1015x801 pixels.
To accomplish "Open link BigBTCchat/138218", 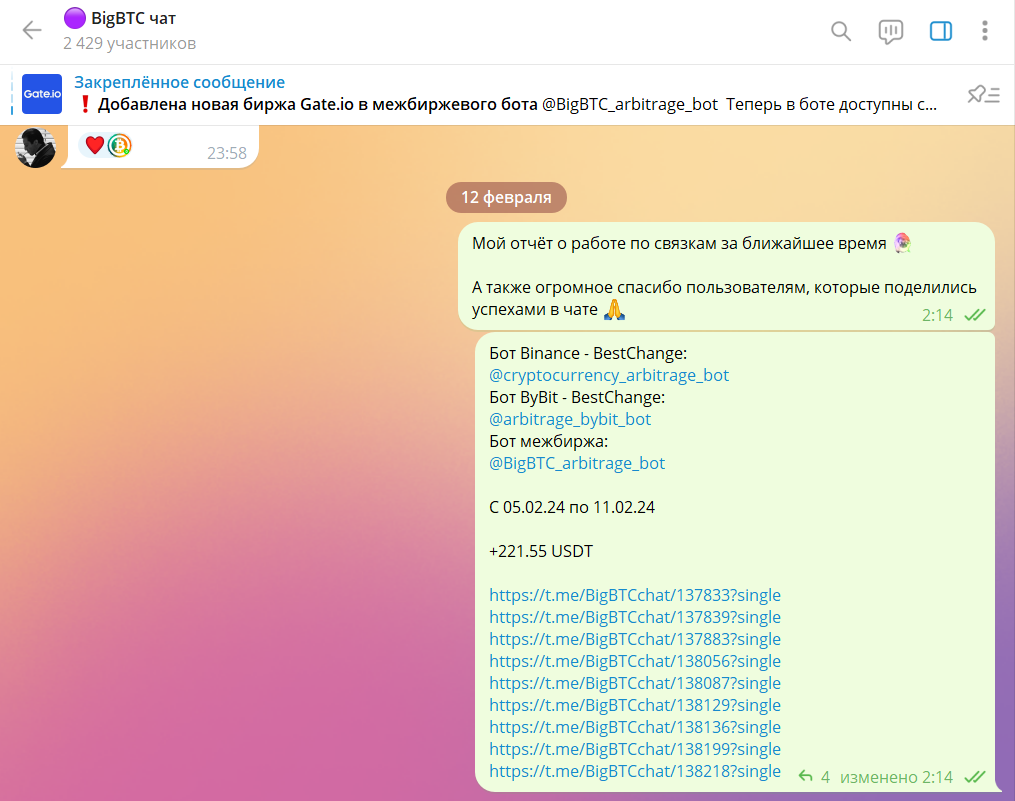I will point(635,771).
